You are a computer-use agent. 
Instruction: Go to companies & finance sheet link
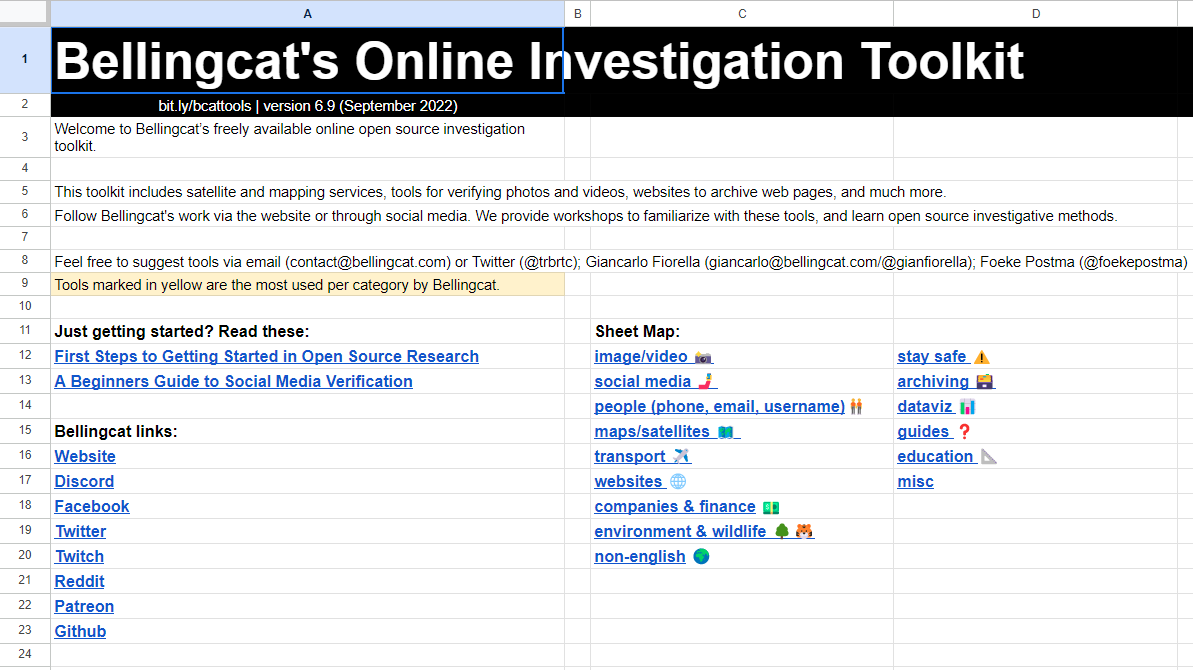(x=675, y=507)
